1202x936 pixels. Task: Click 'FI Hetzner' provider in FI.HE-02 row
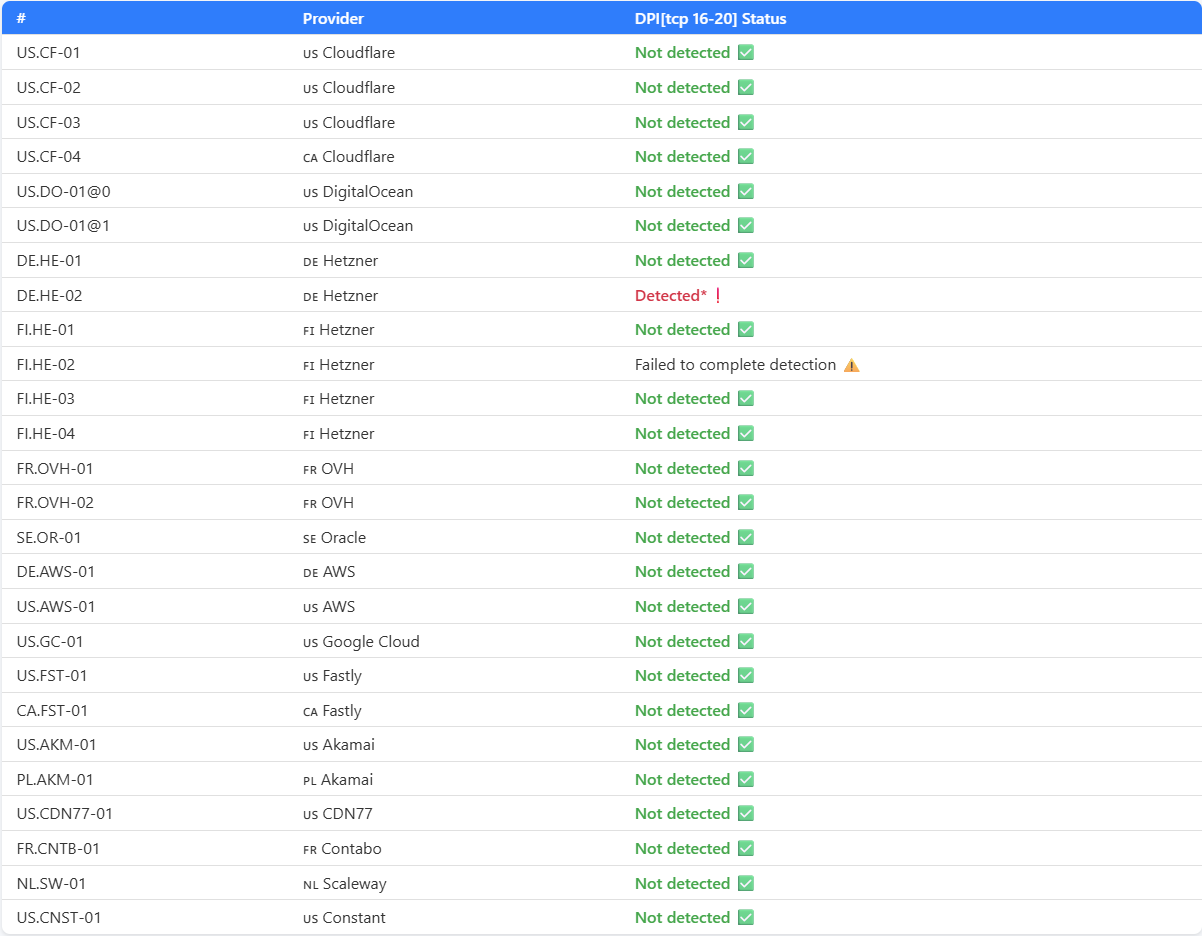[x=339, y=365]
